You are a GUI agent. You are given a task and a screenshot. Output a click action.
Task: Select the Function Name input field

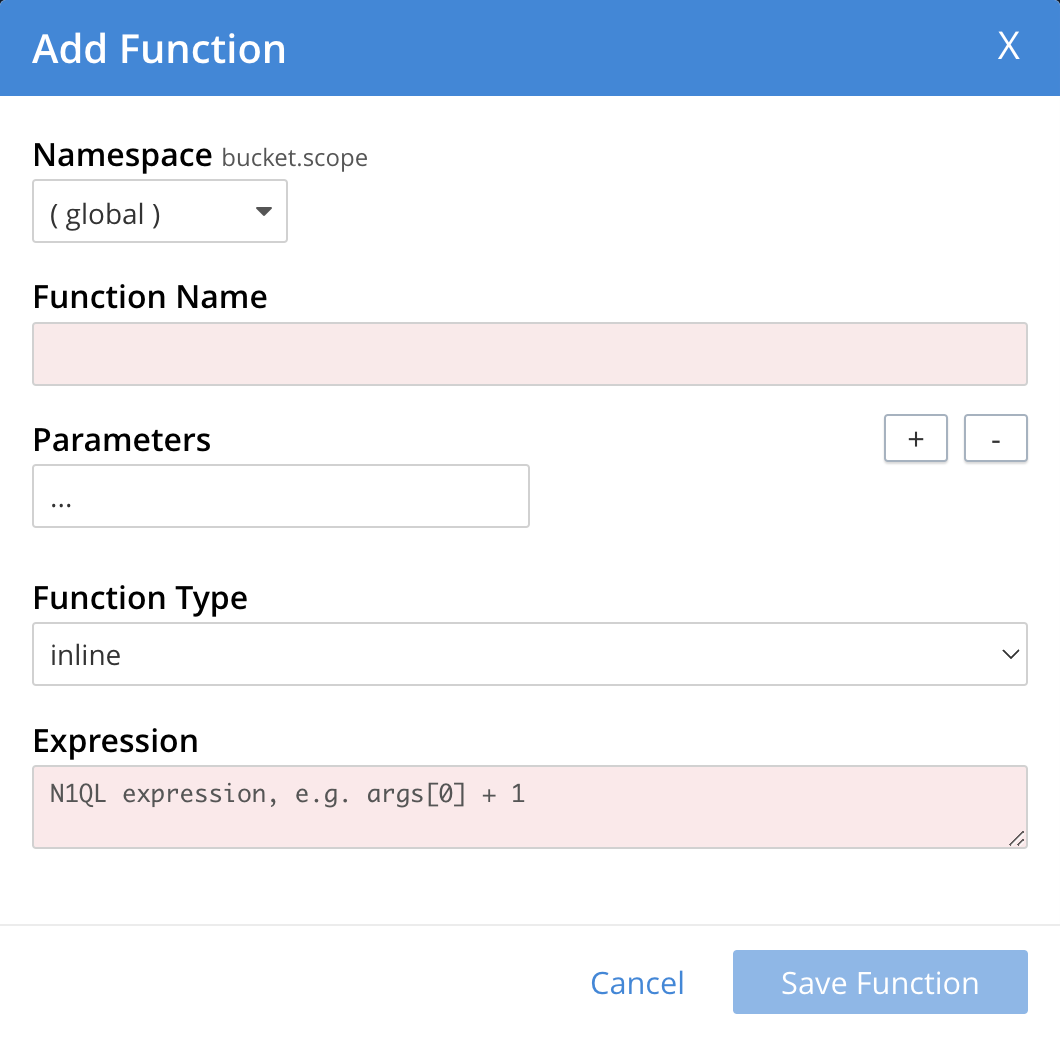pyautogui.click(x=530, y=354)
